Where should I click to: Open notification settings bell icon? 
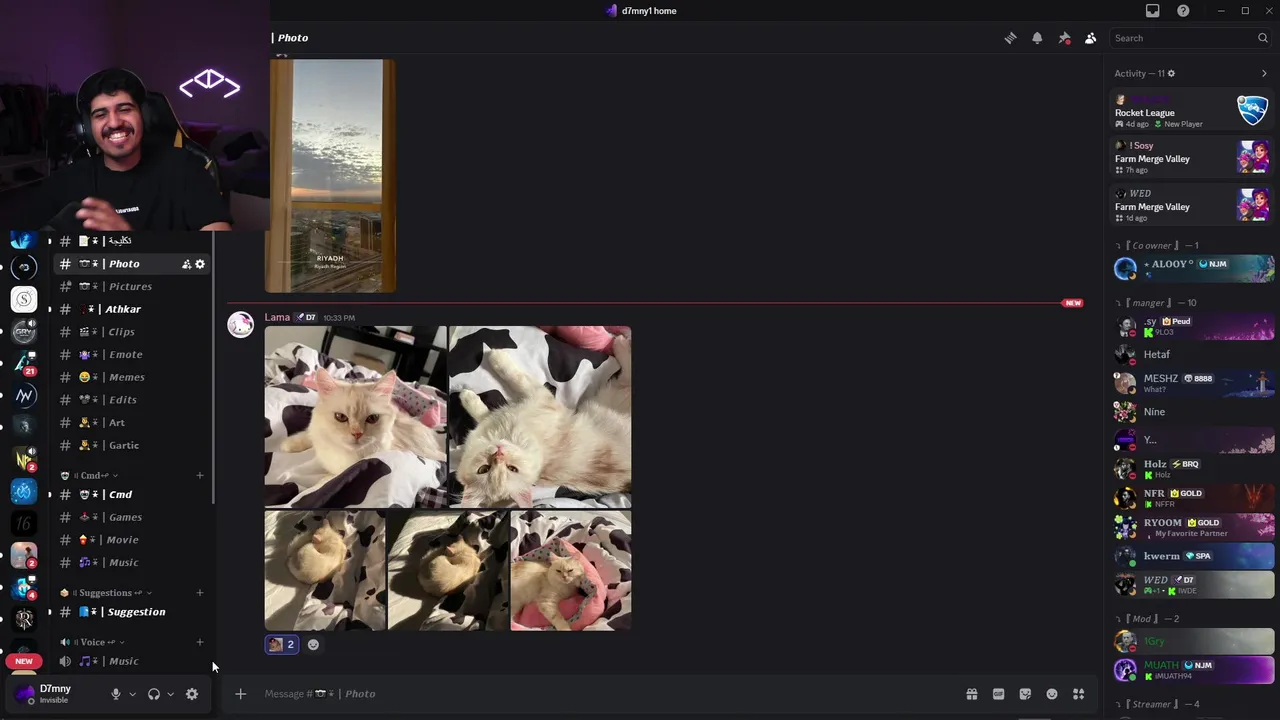[x=1037, y=38]
